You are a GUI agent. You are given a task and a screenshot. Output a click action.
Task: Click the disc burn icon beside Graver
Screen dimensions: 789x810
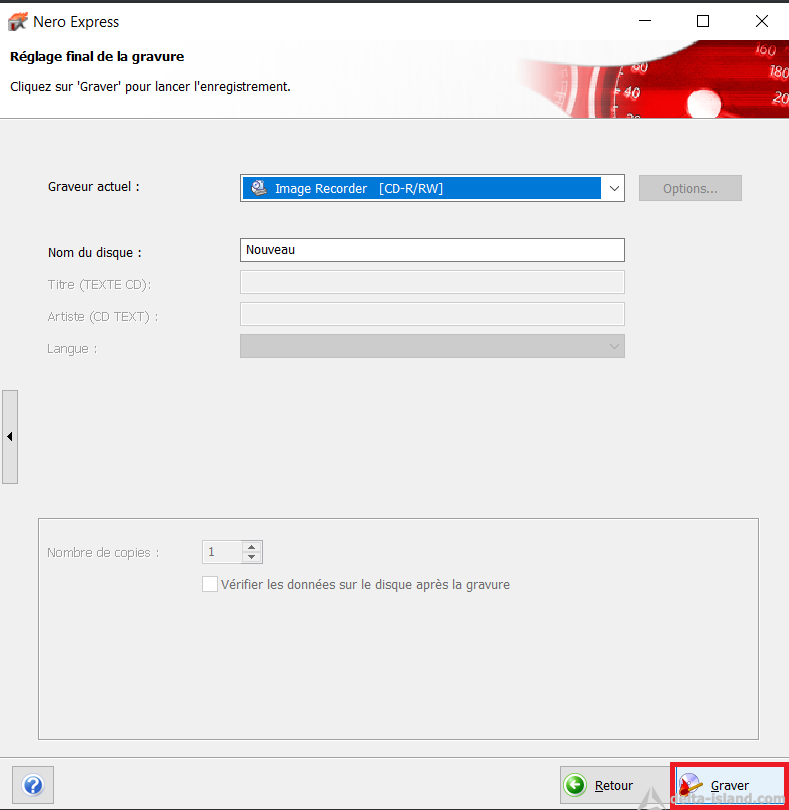[691, 785]
